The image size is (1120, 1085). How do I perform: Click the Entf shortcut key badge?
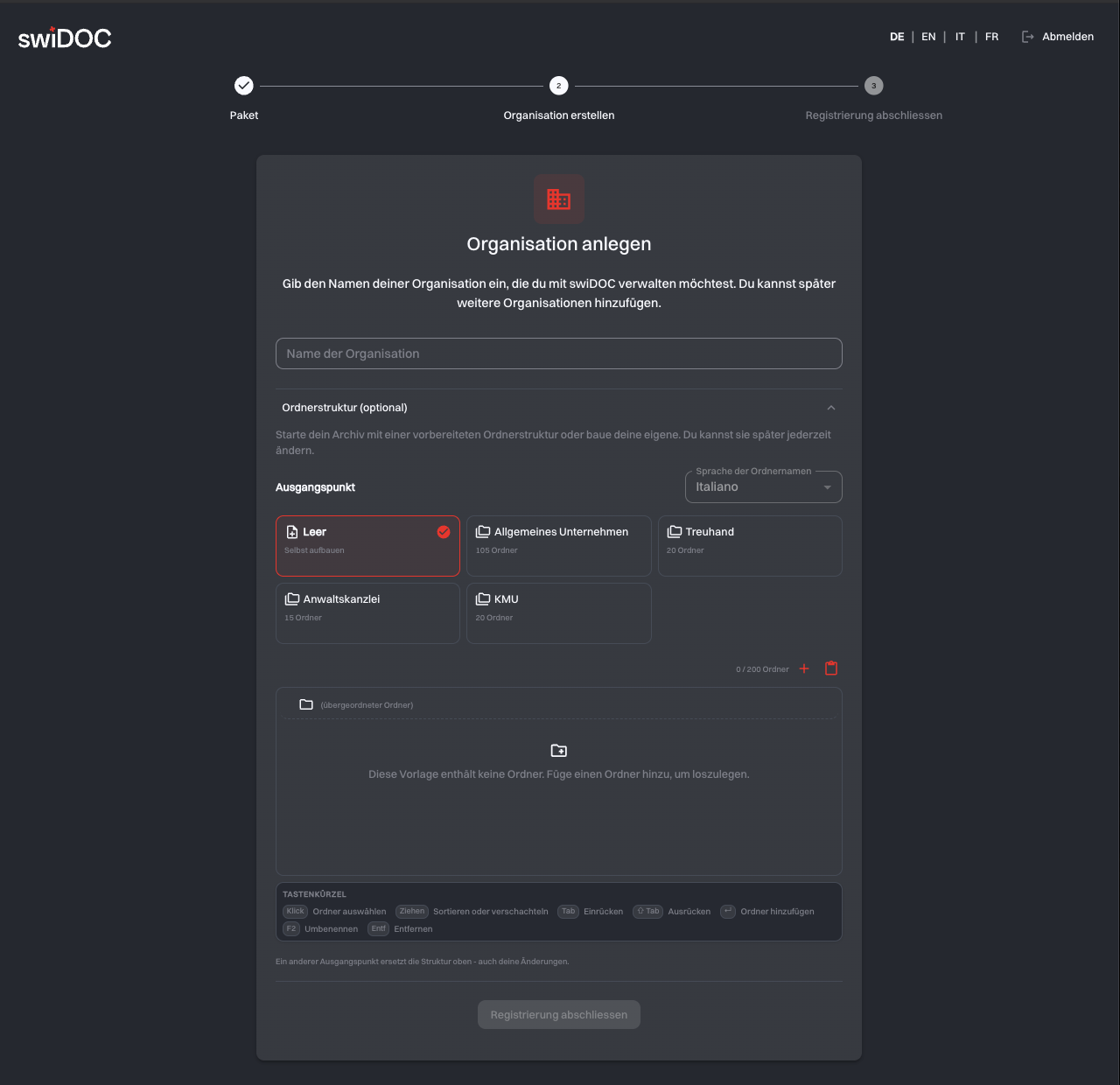(378, 929)
